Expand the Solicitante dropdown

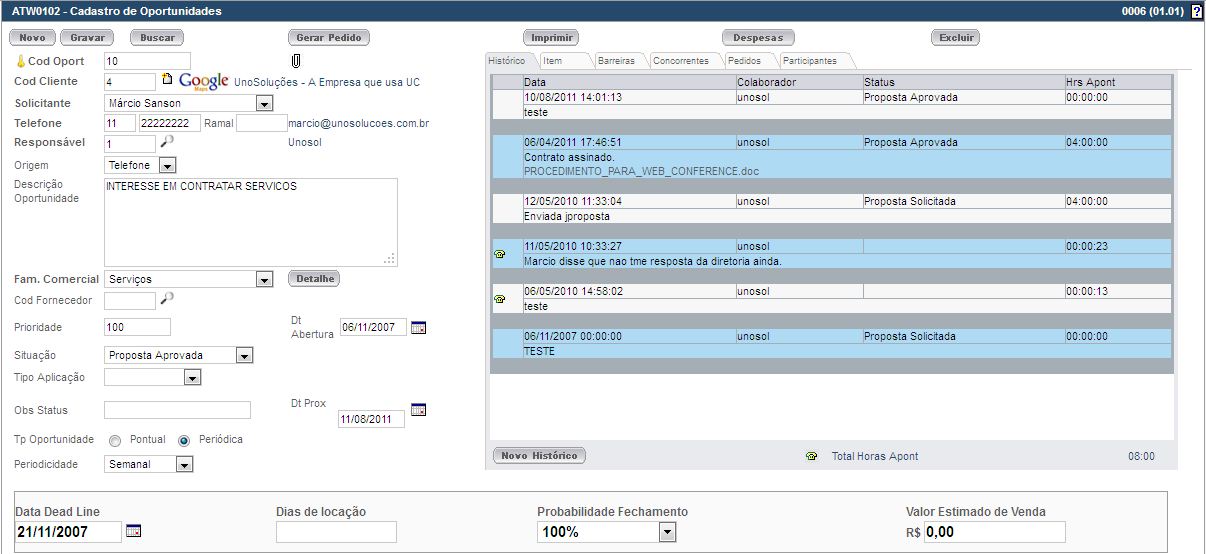coord(264,104)
